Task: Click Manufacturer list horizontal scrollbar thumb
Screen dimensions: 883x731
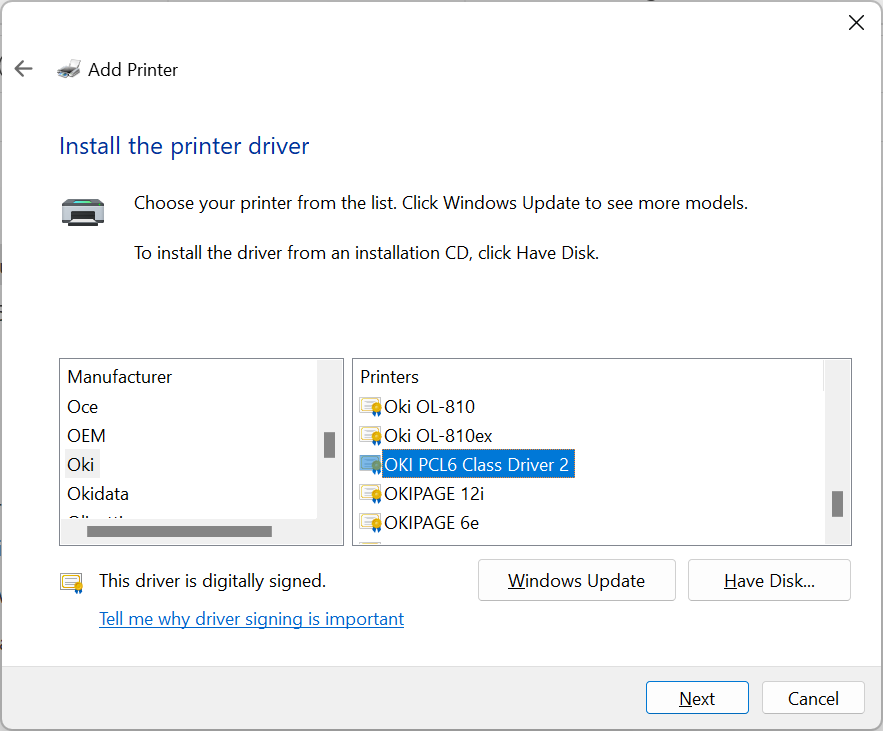Action: point(179,531)
